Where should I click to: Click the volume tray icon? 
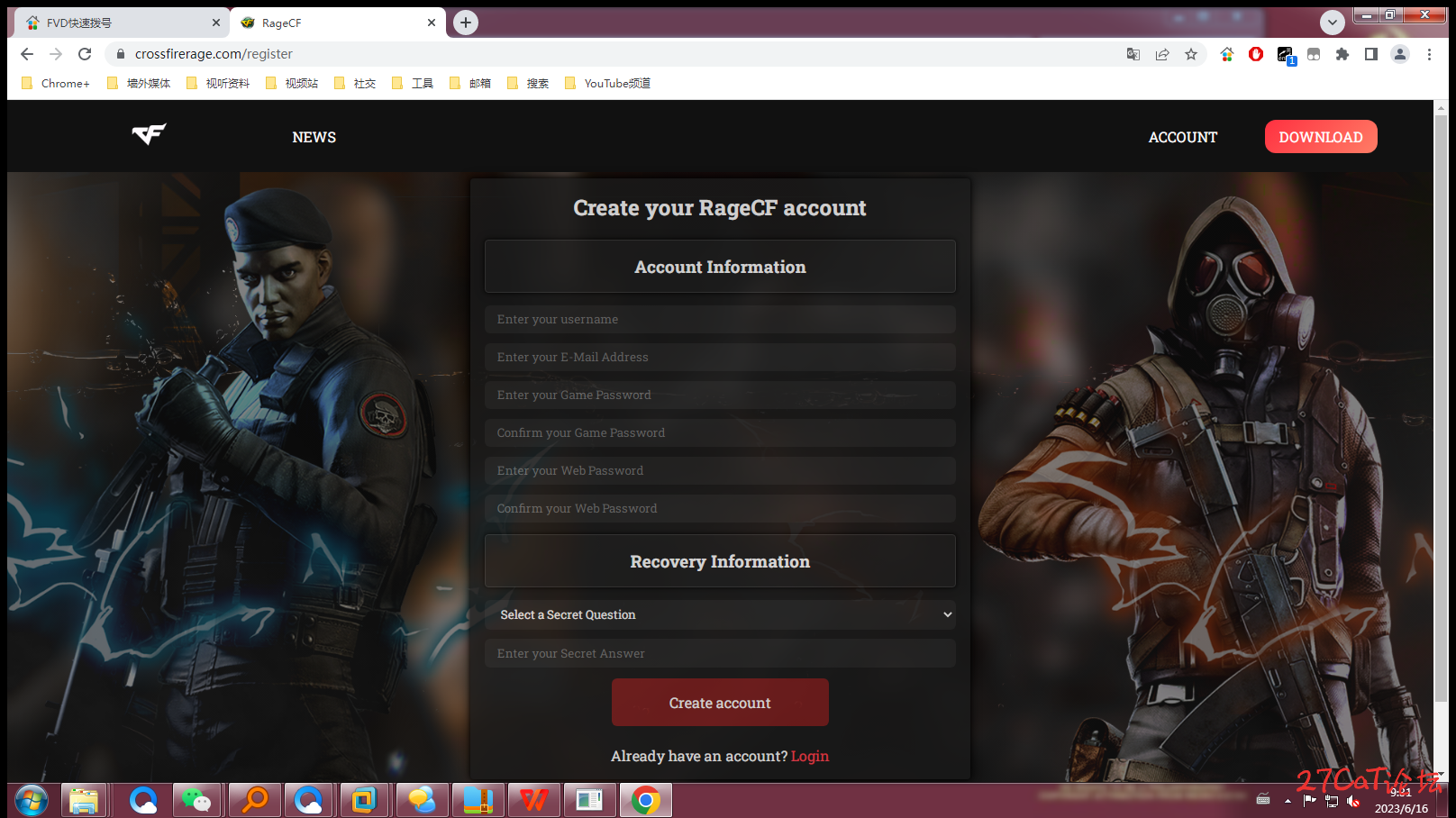1353,800
